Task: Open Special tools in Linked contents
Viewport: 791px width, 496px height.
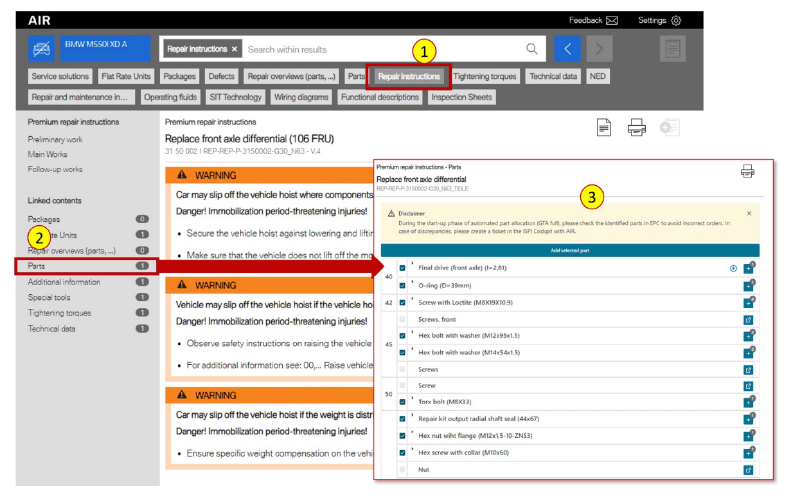Action: click(52, 297)
